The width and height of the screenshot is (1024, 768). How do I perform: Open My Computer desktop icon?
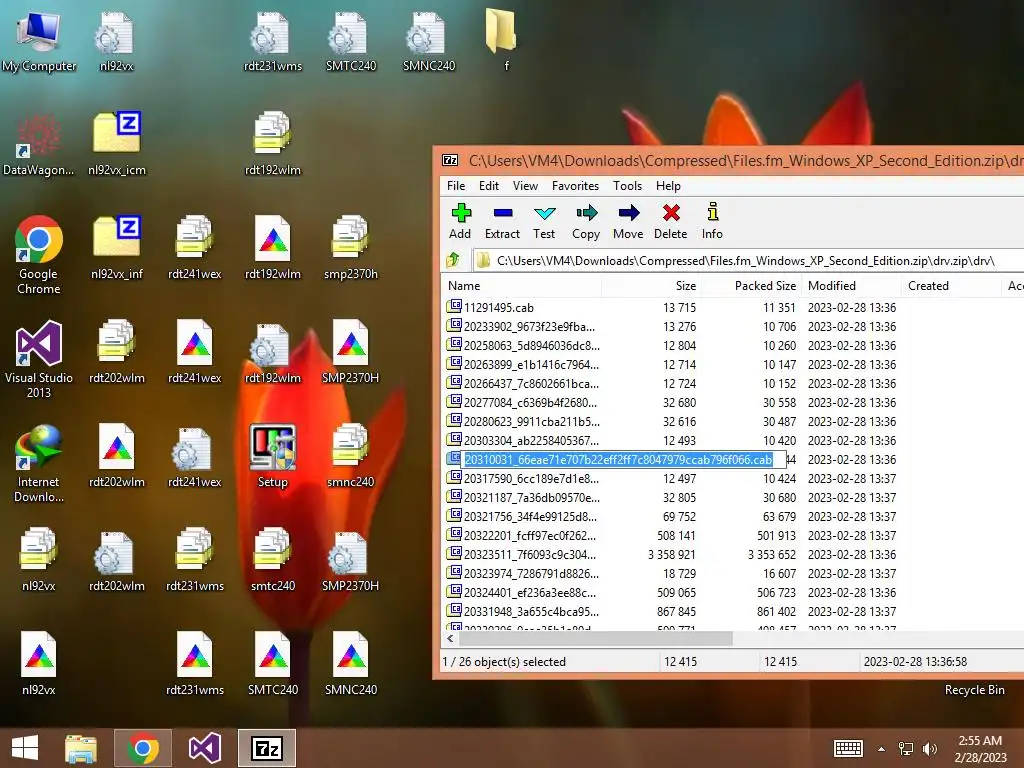pyautogui.click(x=39, y=41)
